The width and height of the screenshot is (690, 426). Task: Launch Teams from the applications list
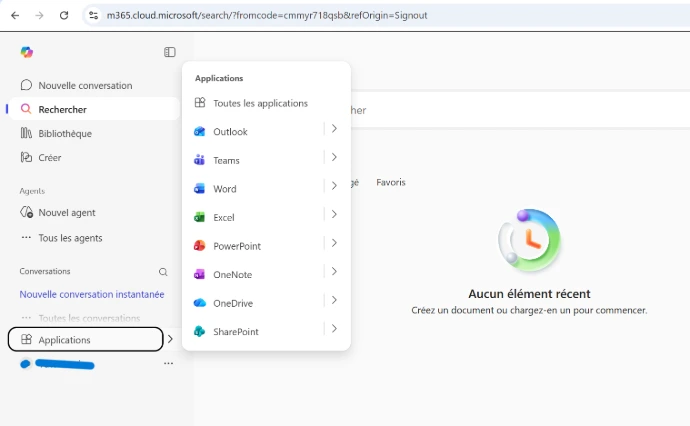coord(200,160)
